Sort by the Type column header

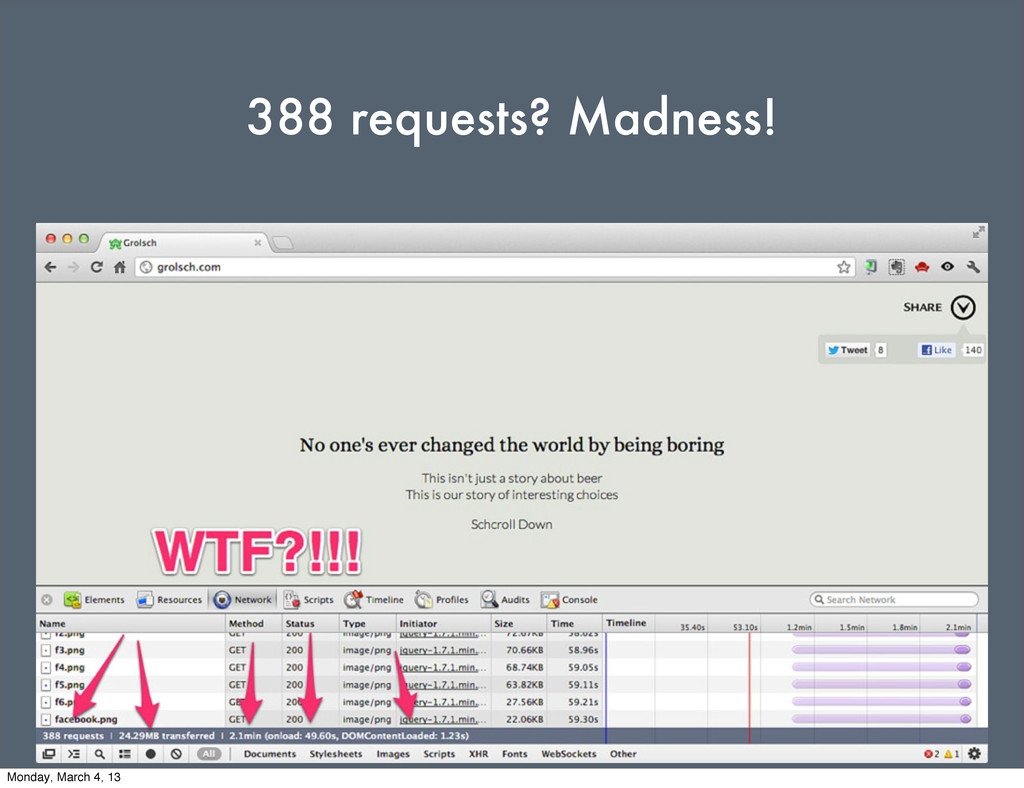pyautogui.click(x=368, y=623)
